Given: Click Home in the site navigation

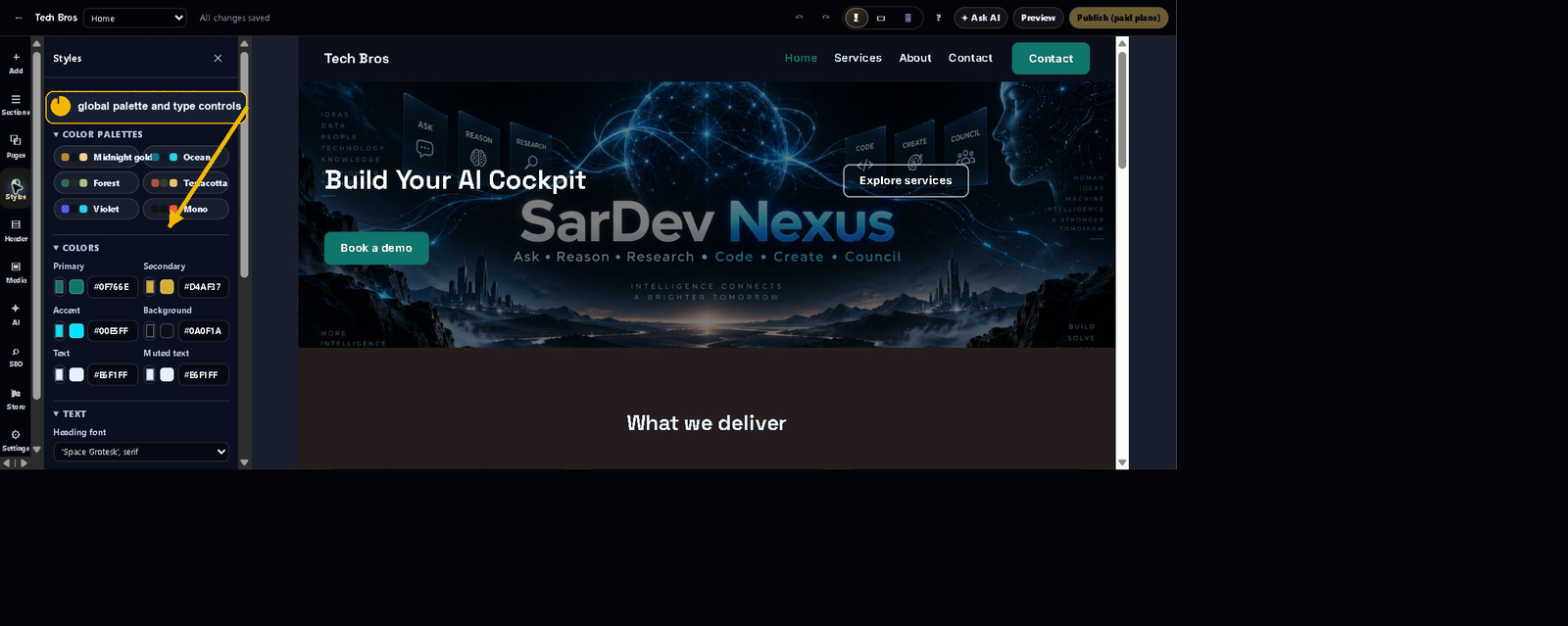Looking at the screenshot, I should [801, 59].
